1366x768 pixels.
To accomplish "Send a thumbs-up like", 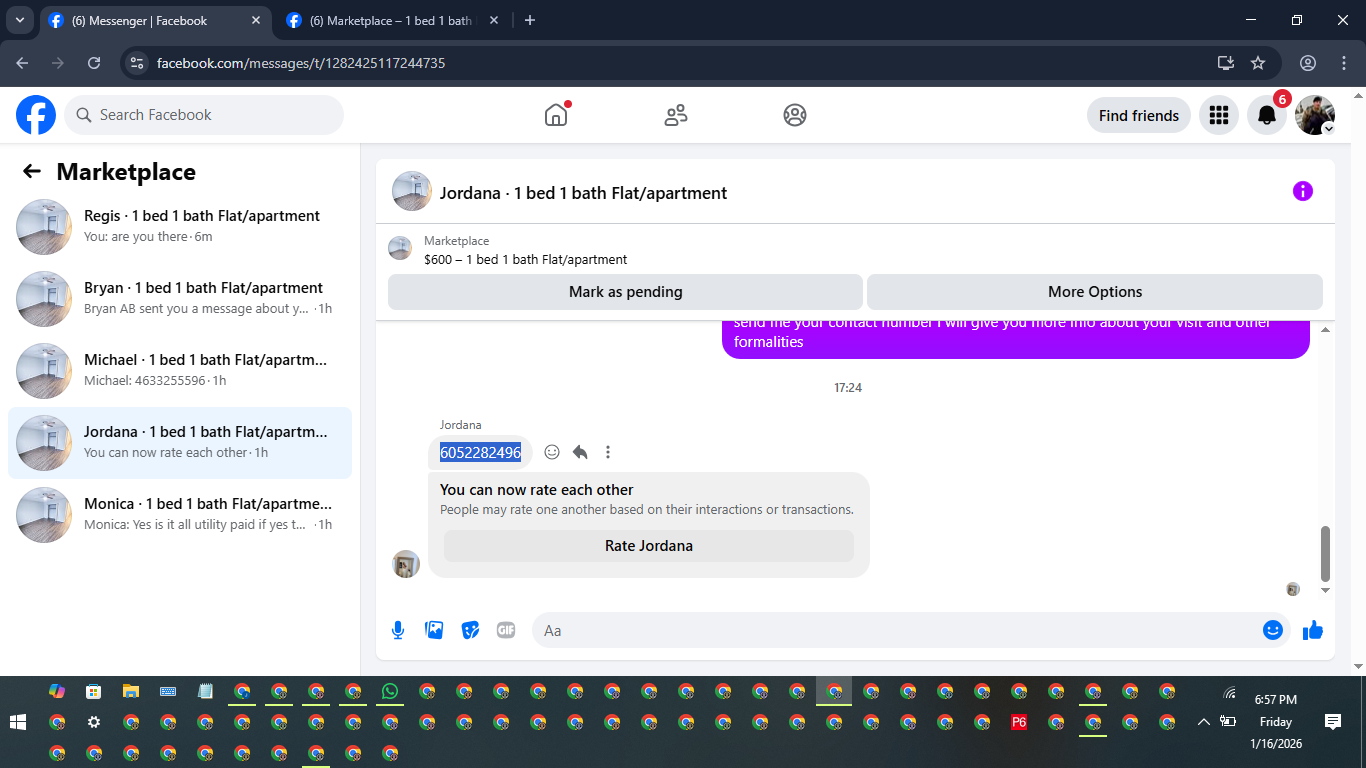I will pyautogui.click(x=1313, y=630).
